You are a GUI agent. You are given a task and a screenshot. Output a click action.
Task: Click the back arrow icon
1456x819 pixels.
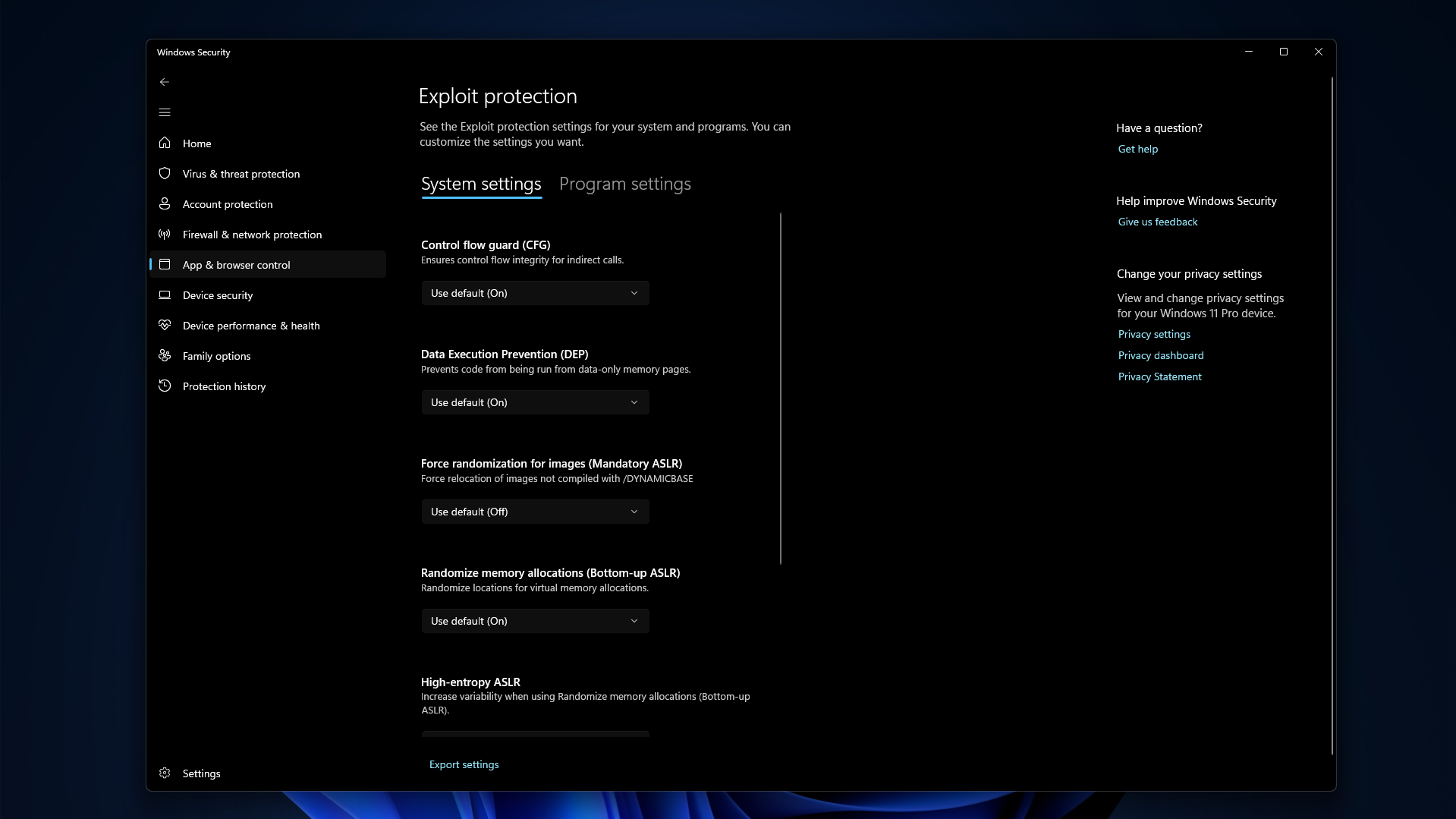pyautogui.click(x=165, y=82)
